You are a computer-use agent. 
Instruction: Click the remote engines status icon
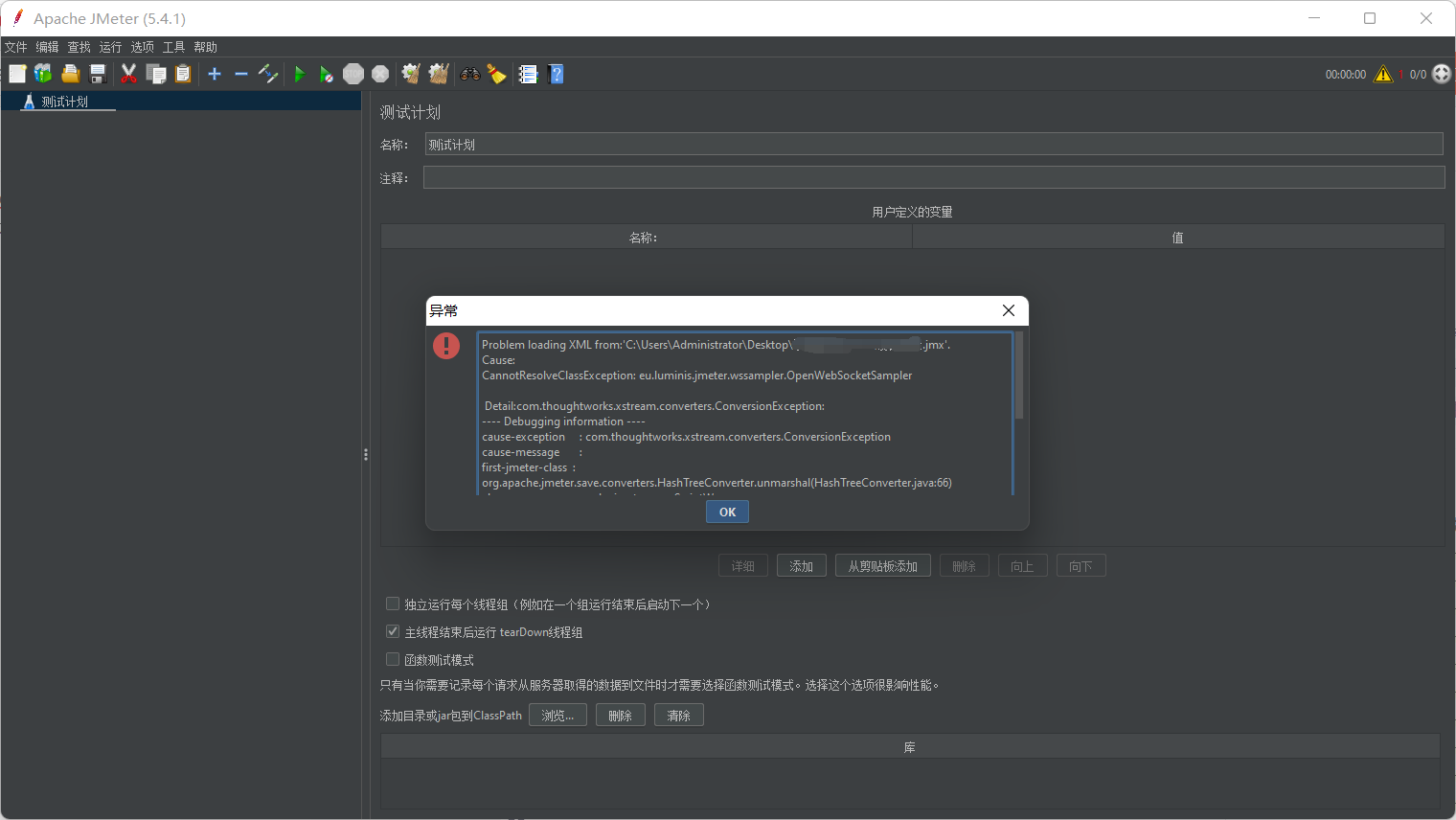[1442, 74]
